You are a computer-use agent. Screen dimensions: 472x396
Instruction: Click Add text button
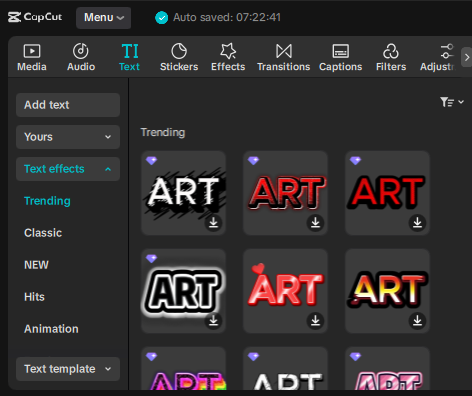tap(68, 105)
